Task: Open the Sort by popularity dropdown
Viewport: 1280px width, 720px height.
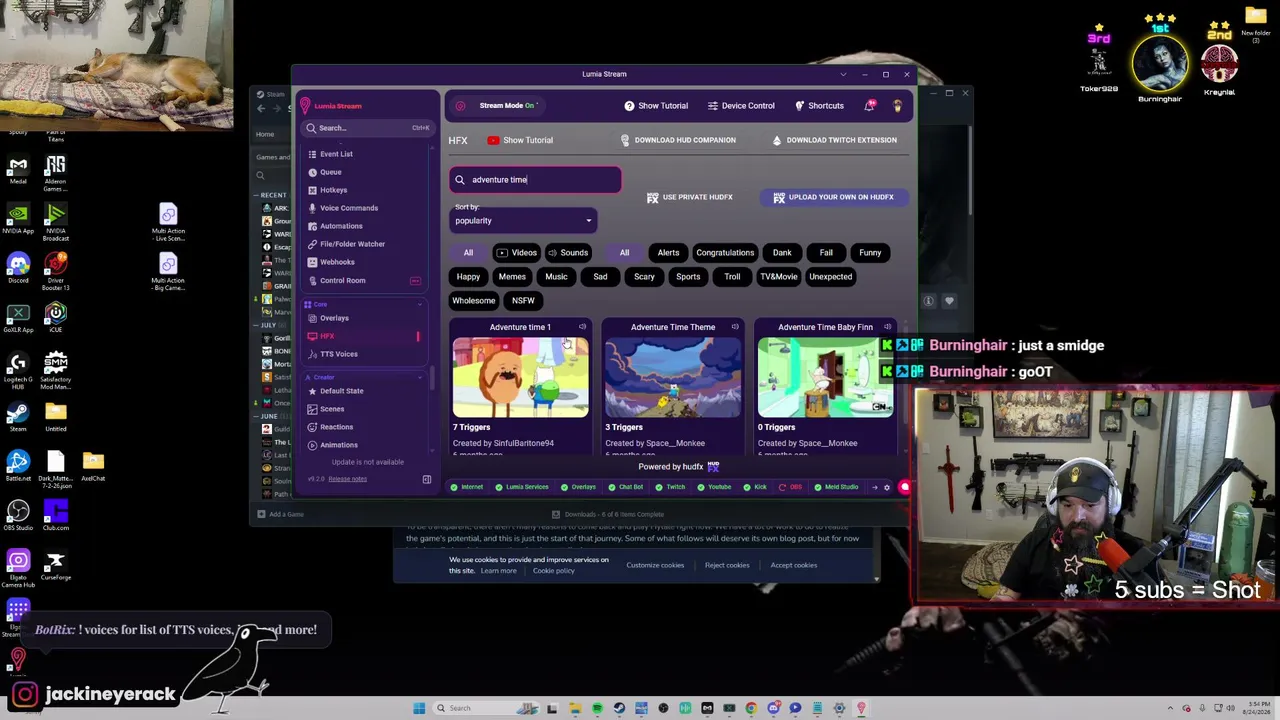Action: coord(524,221)
